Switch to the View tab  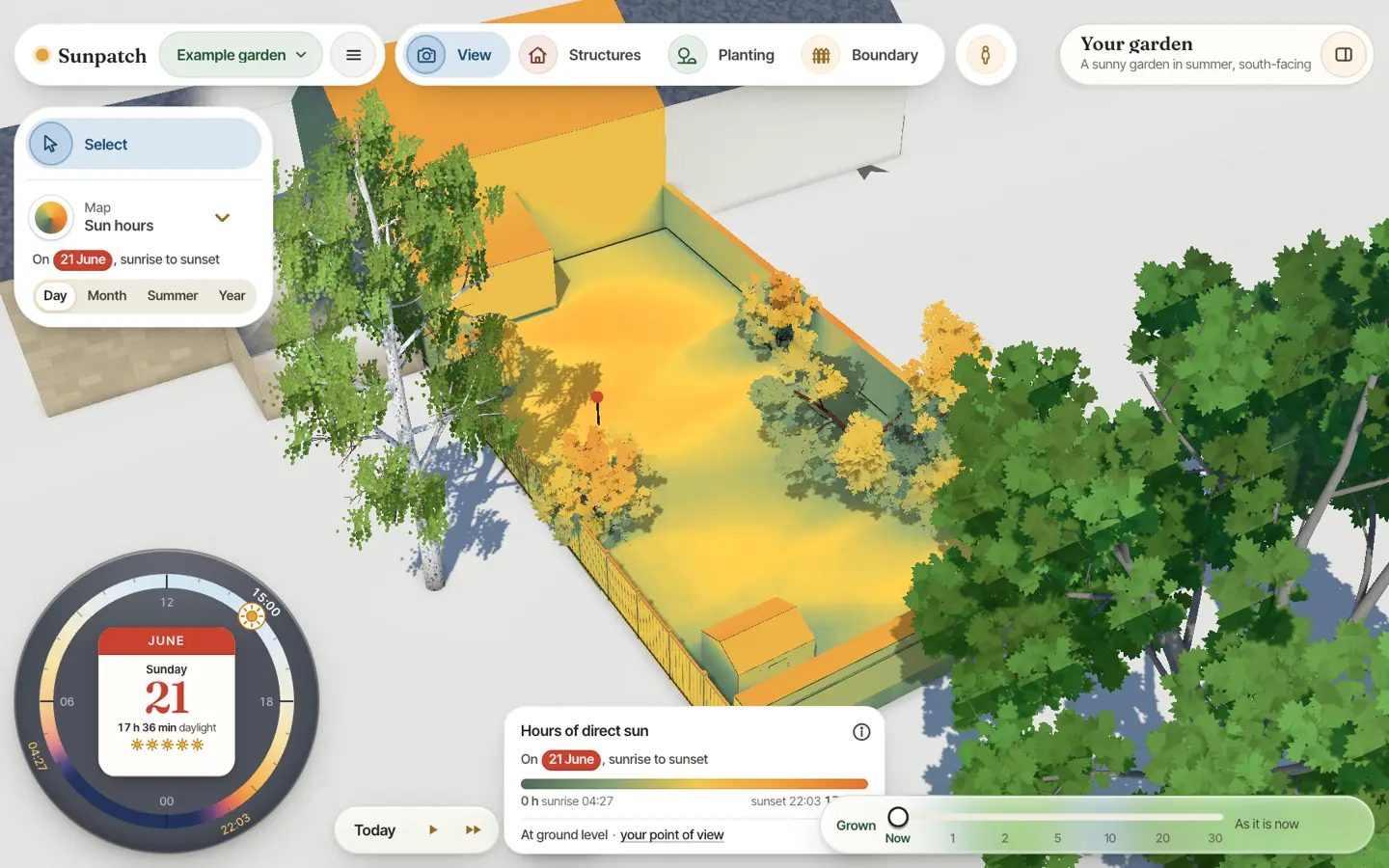(x=456, y=55)
